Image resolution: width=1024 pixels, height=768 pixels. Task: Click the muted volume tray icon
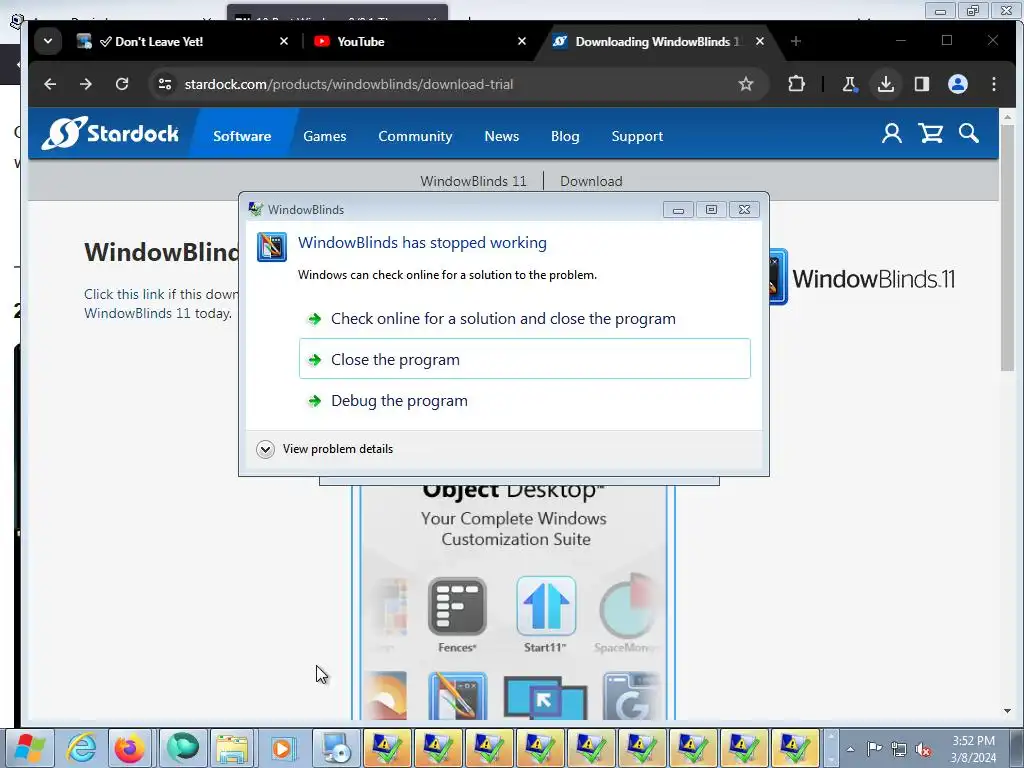(923, 750)
